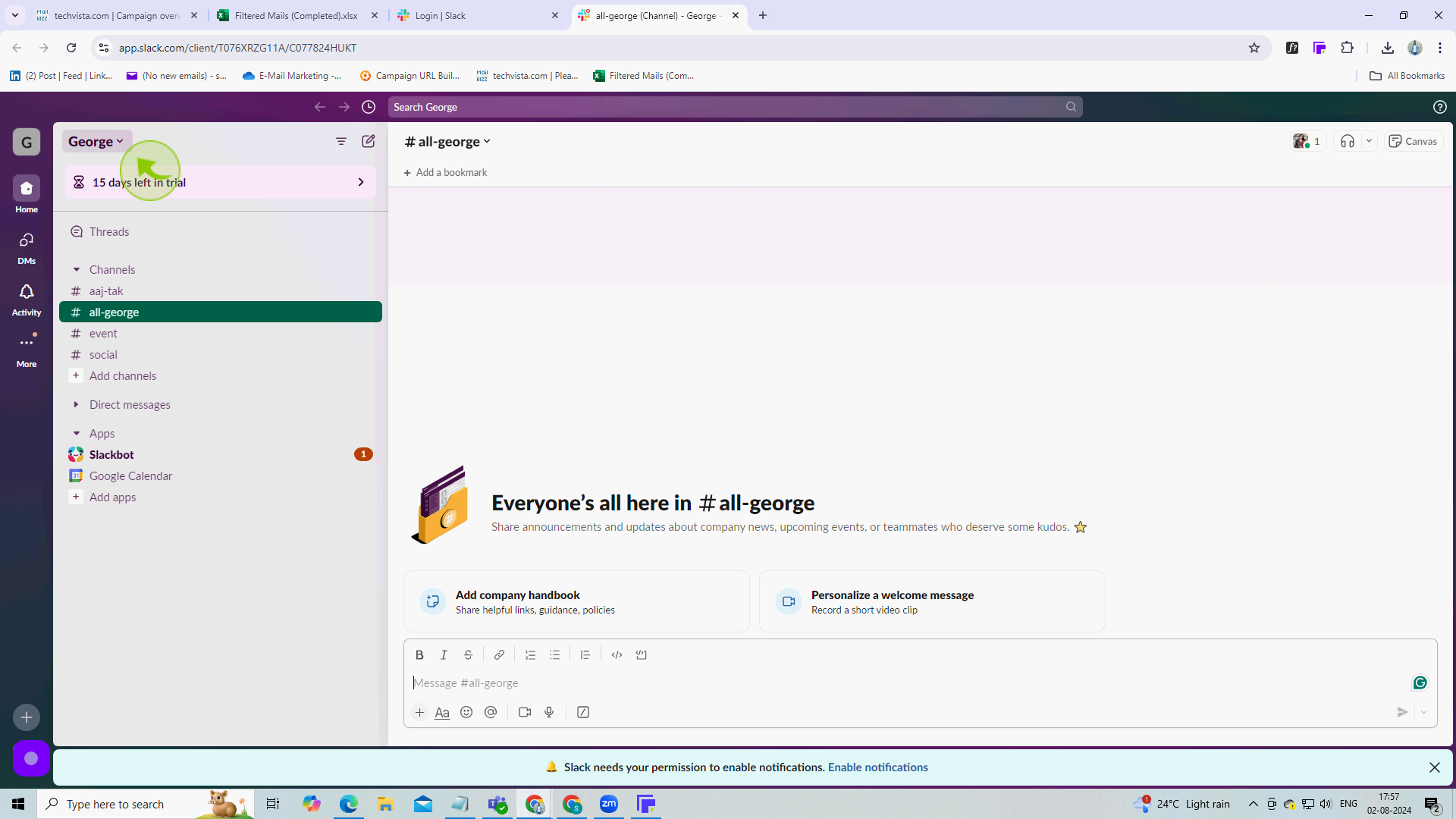Open the George workspace menu
The height and width of the screenshot is (819, 1456).
click(96, 141)
